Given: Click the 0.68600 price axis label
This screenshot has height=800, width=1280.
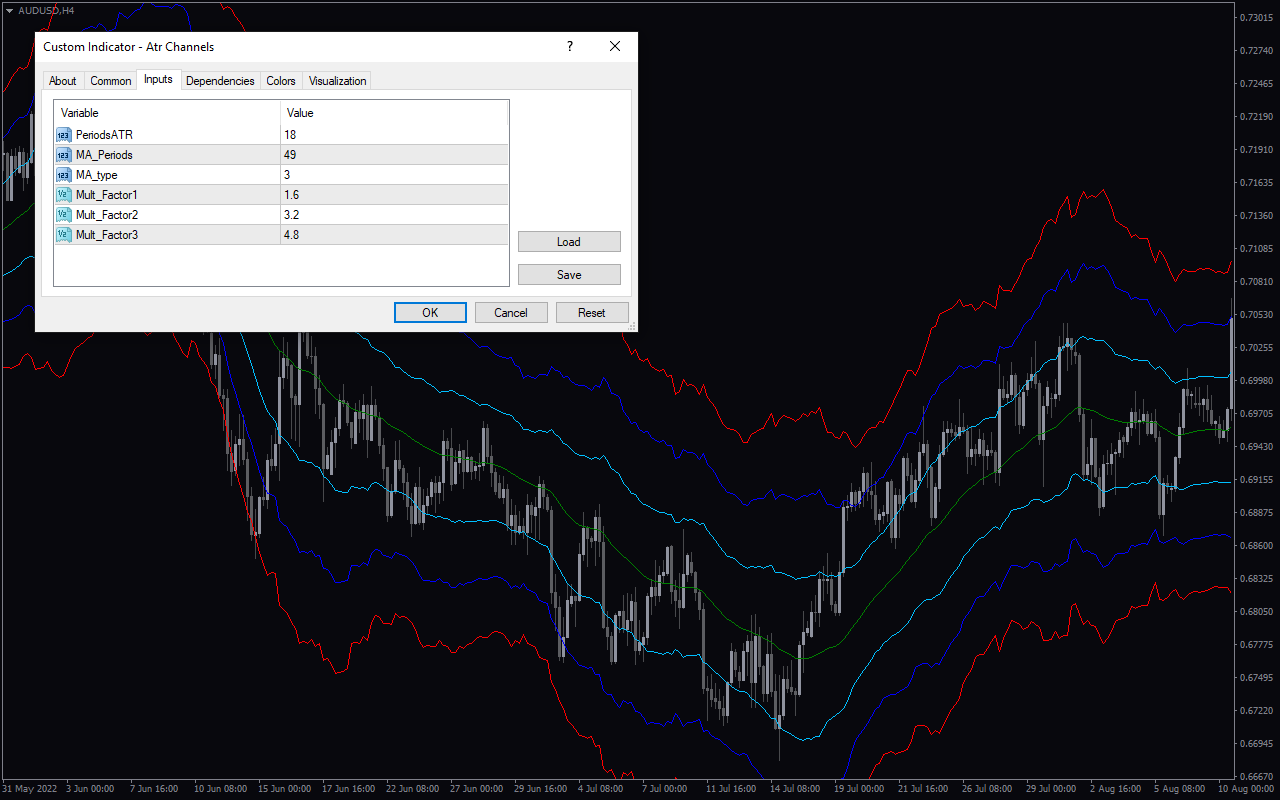Looking at the screenshot, I should 1256,546.
